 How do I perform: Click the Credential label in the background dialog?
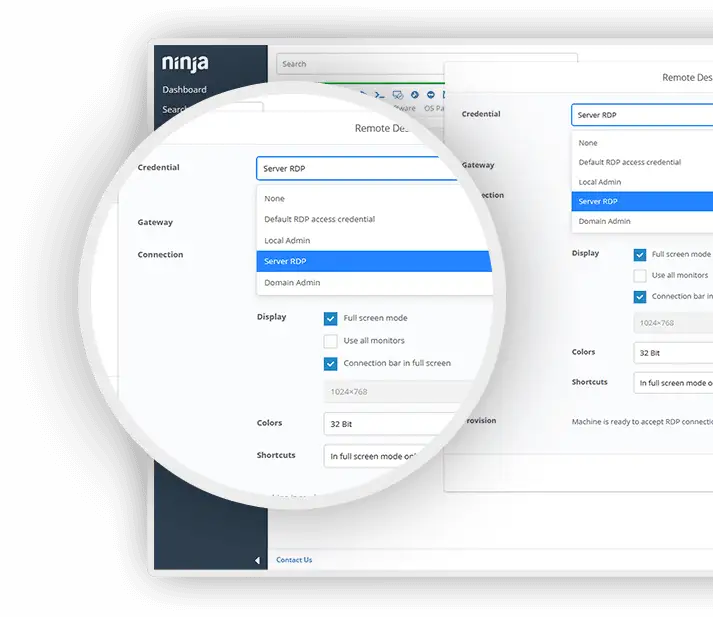pos(481,114)
